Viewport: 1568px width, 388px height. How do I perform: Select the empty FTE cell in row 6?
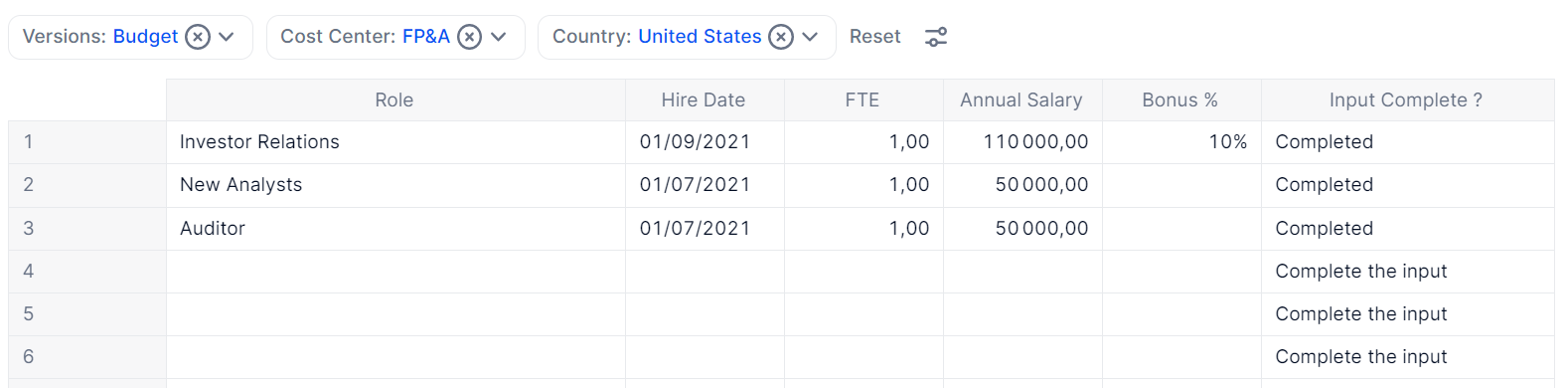[x=863, y=357]
